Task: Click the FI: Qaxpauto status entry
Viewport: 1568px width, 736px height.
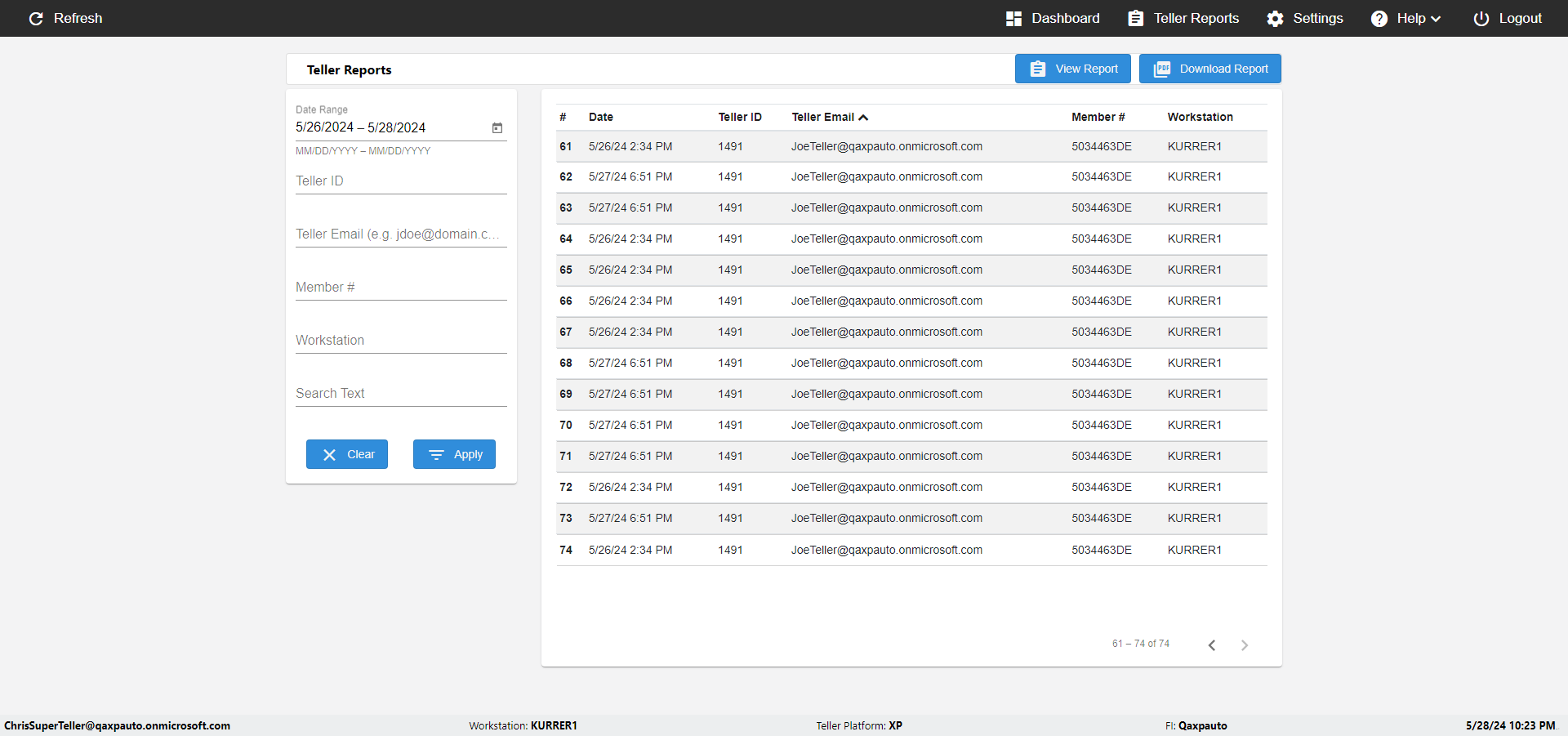Action: pos(1196,725)
